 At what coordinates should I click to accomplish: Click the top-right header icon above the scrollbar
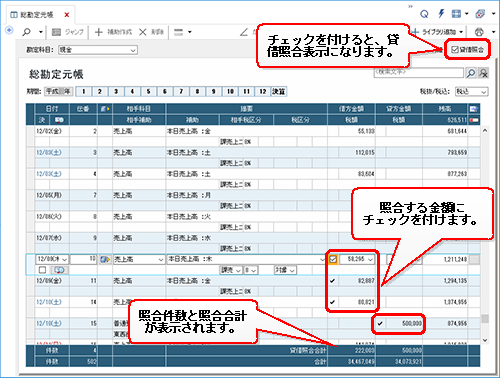point(473,109)
